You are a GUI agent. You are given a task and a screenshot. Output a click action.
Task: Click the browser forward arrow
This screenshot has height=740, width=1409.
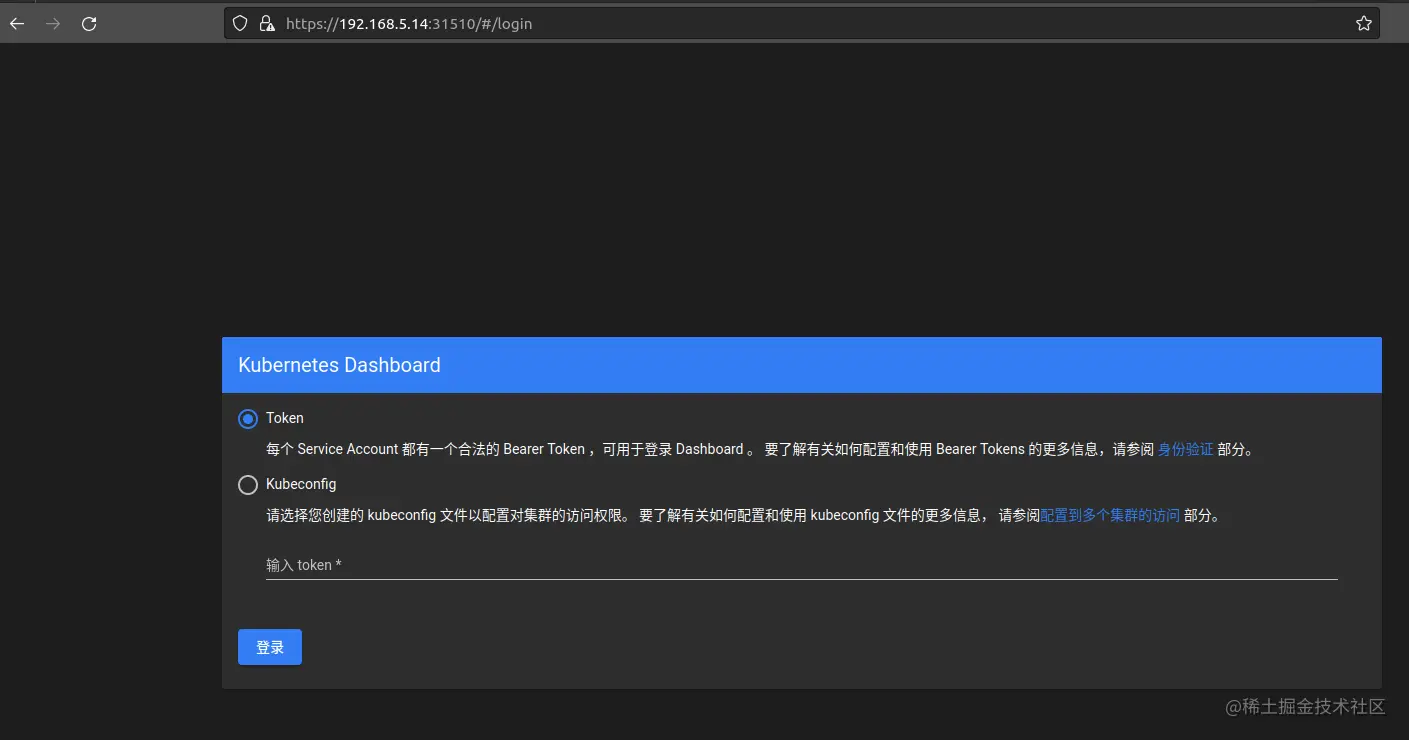(x=53, y=23)
